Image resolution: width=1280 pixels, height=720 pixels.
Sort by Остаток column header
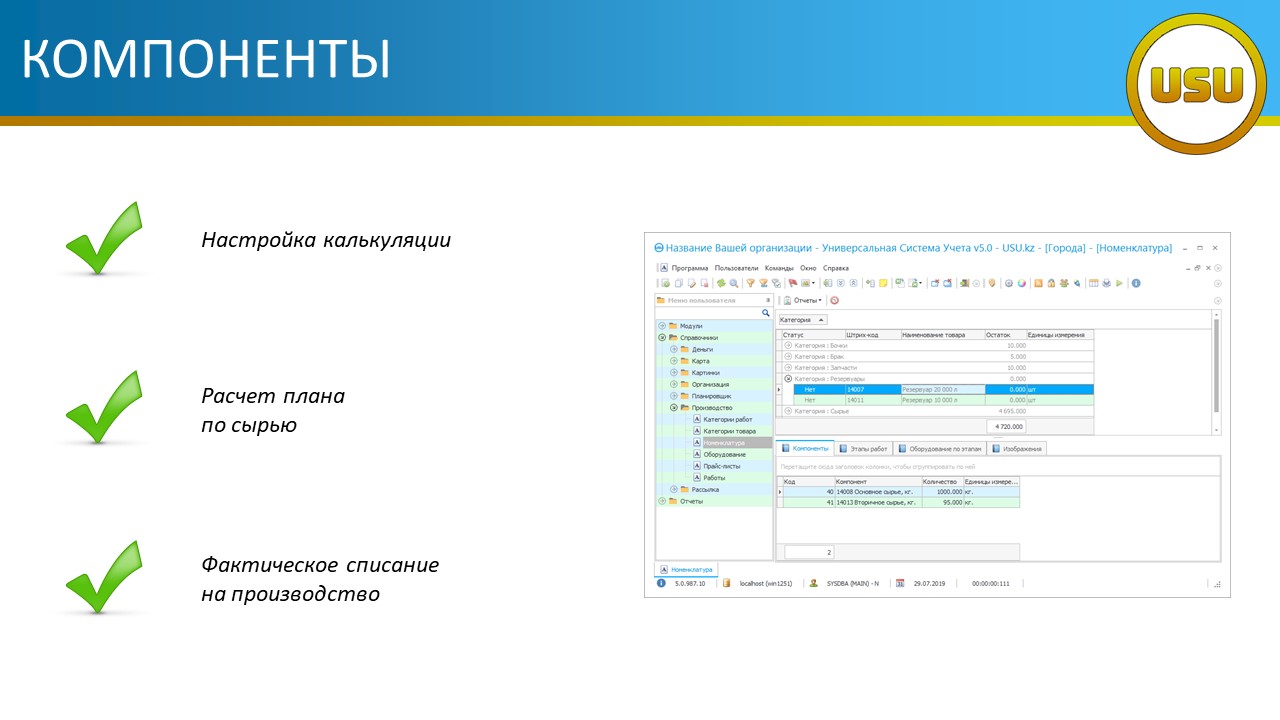point(1005,335)
